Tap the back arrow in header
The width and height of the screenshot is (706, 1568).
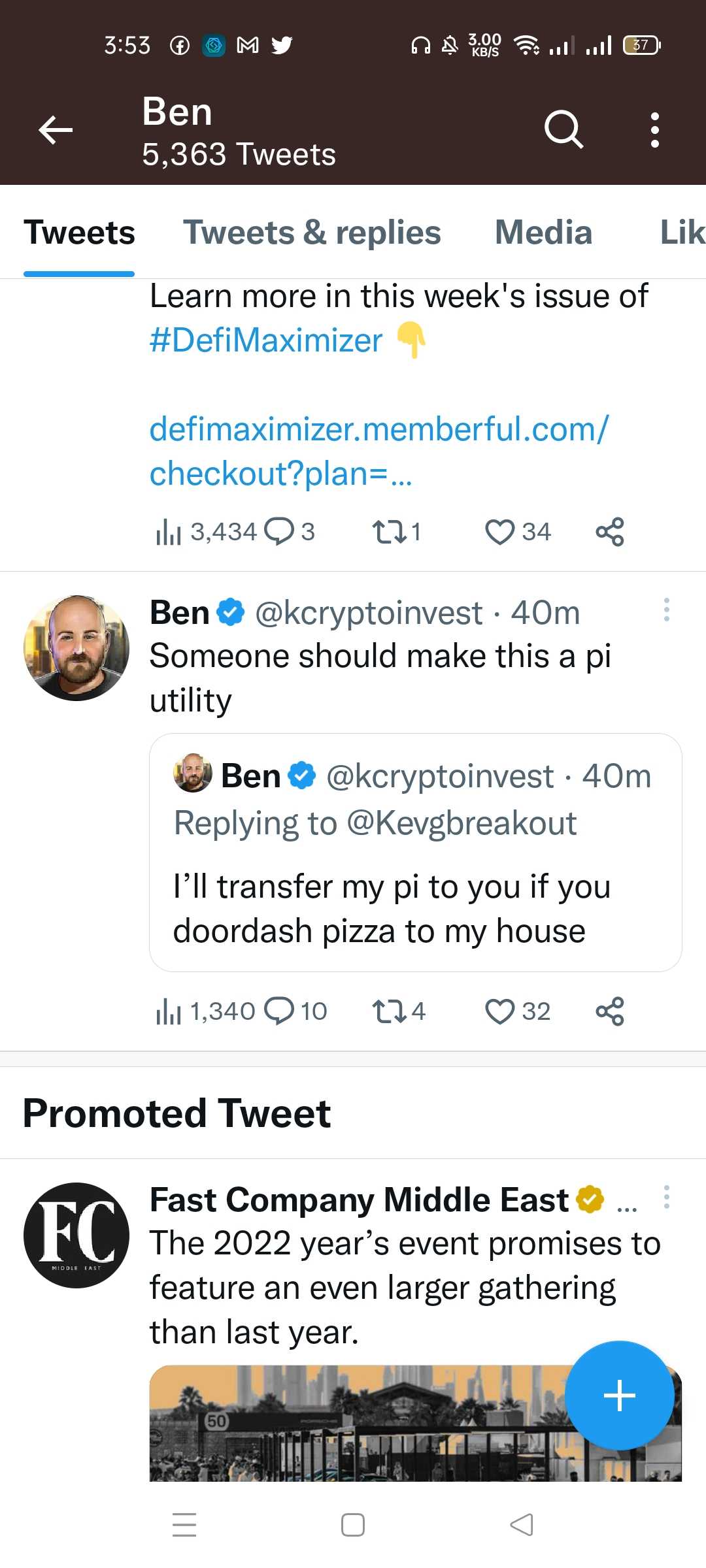56,129
